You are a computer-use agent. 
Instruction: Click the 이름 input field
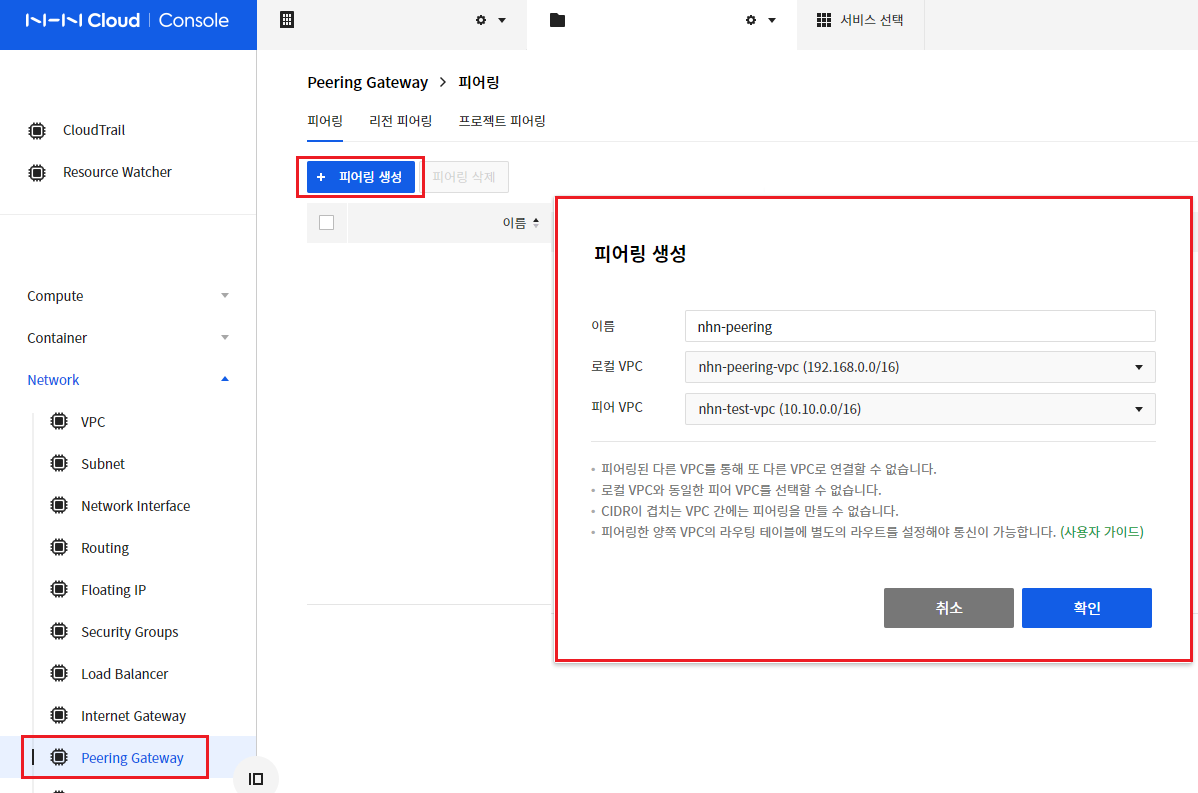[920, 326]
